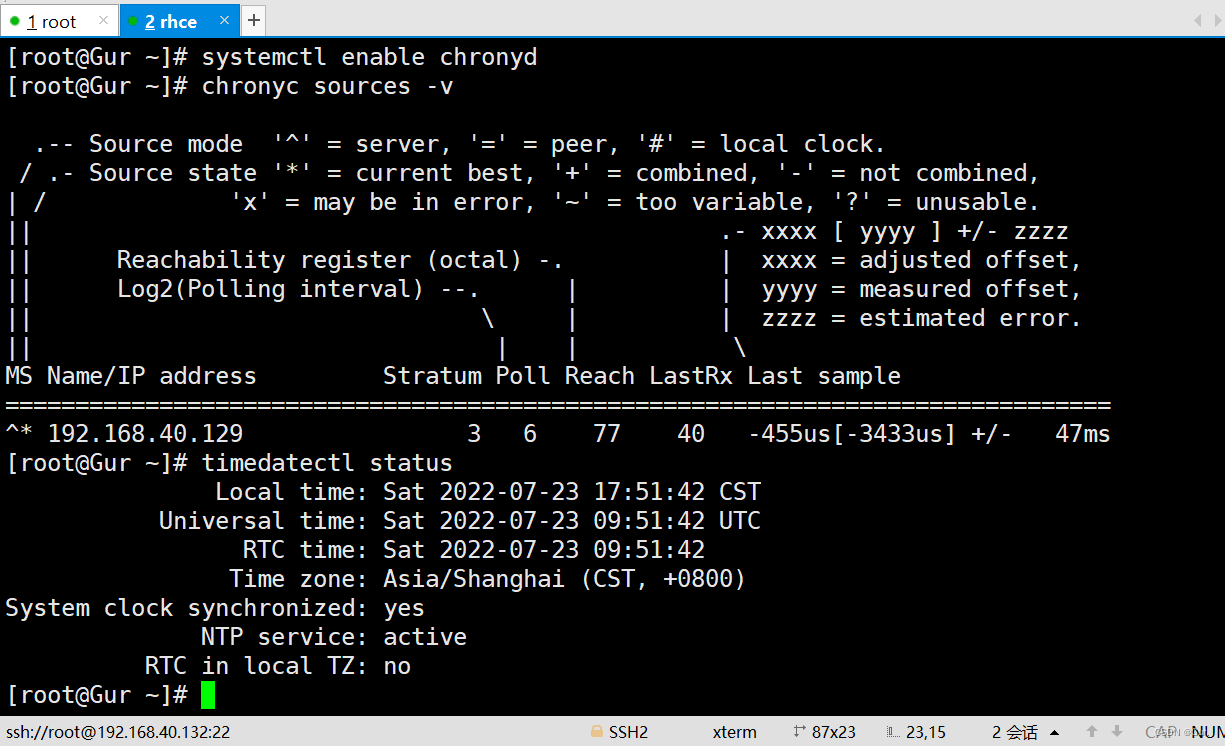This screenshot has width=1225, height=746.
Task: Click the 'SSH2' status bar label
Action: [628, 732]
